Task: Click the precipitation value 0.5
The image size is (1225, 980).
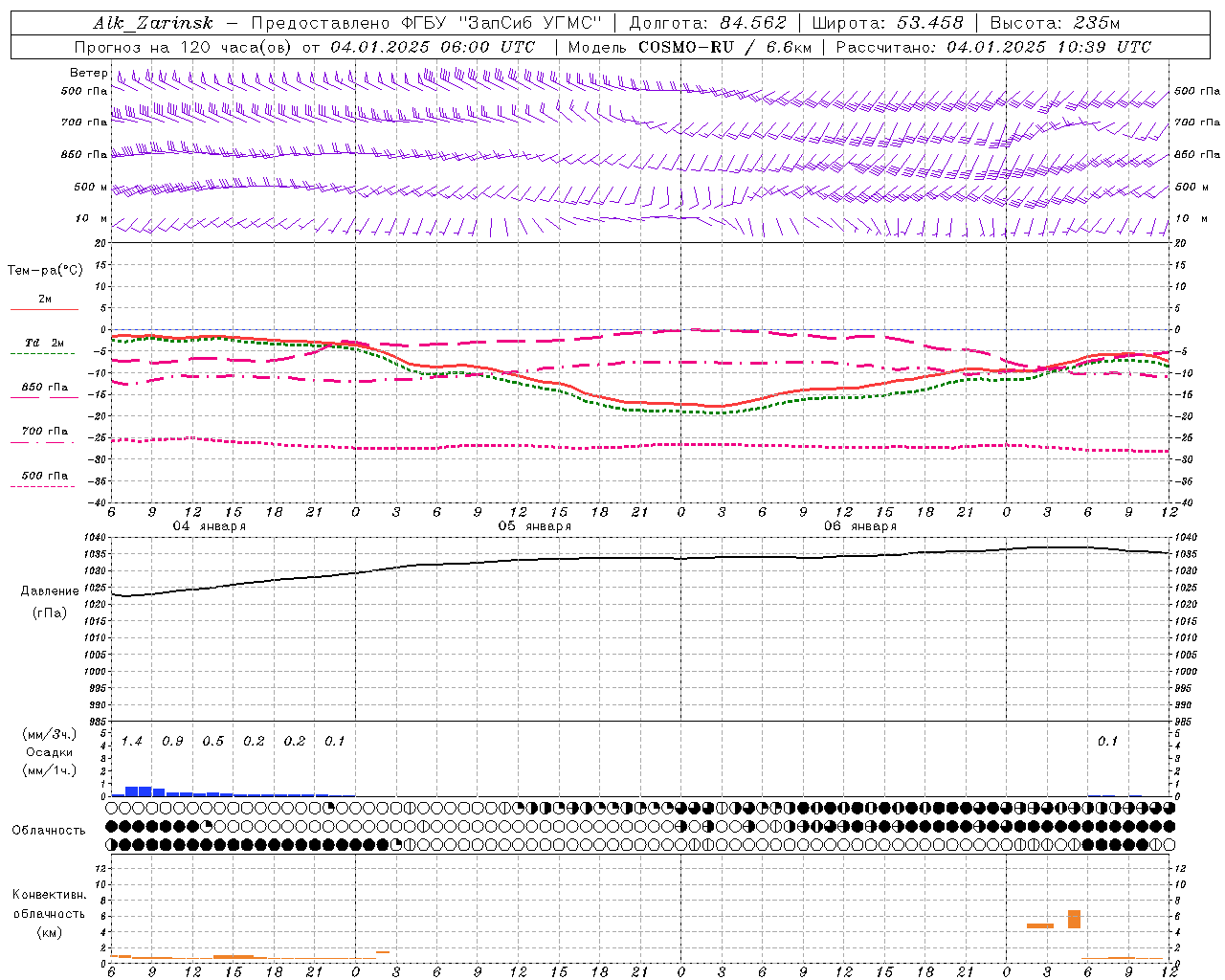Action: [212, 741]
